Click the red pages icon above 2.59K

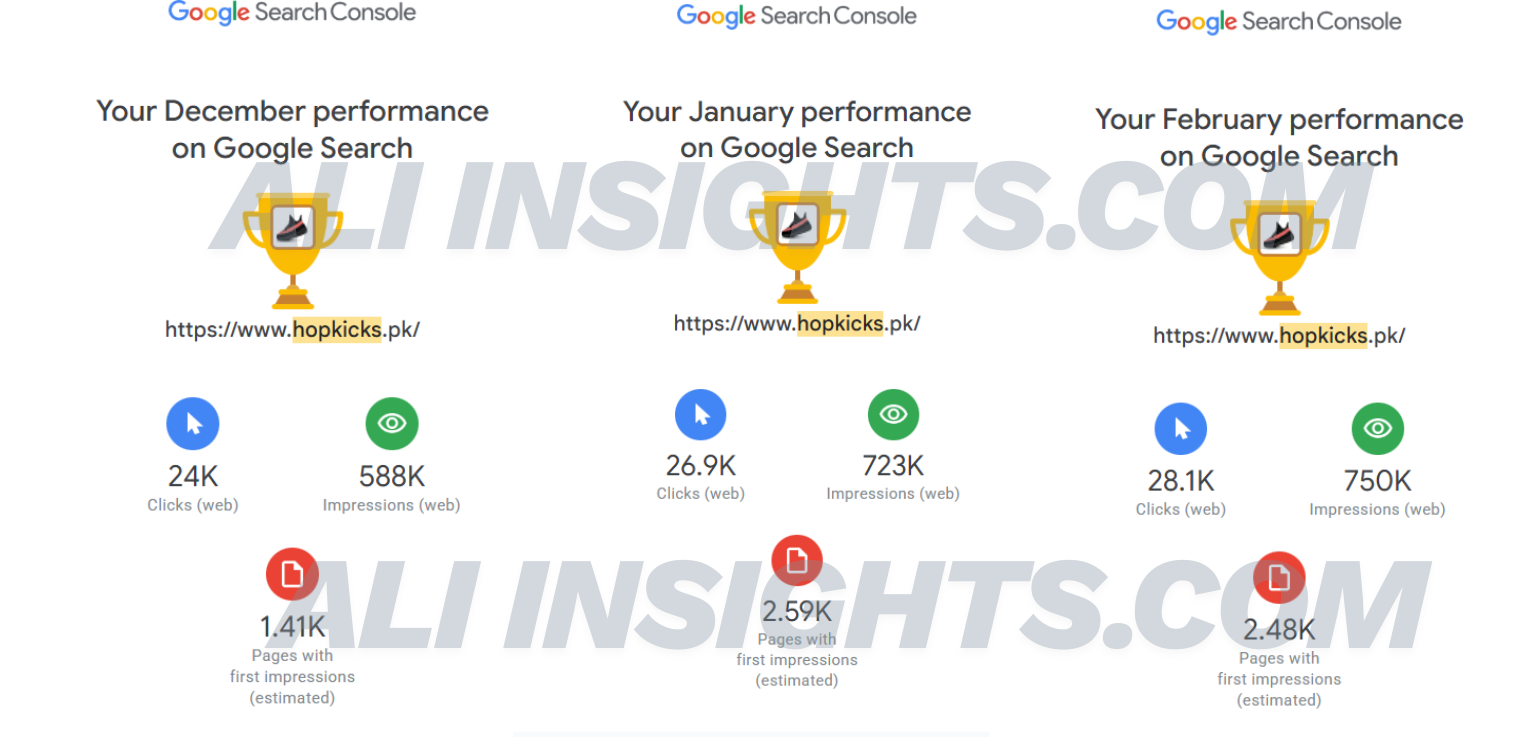pos(797,561)
